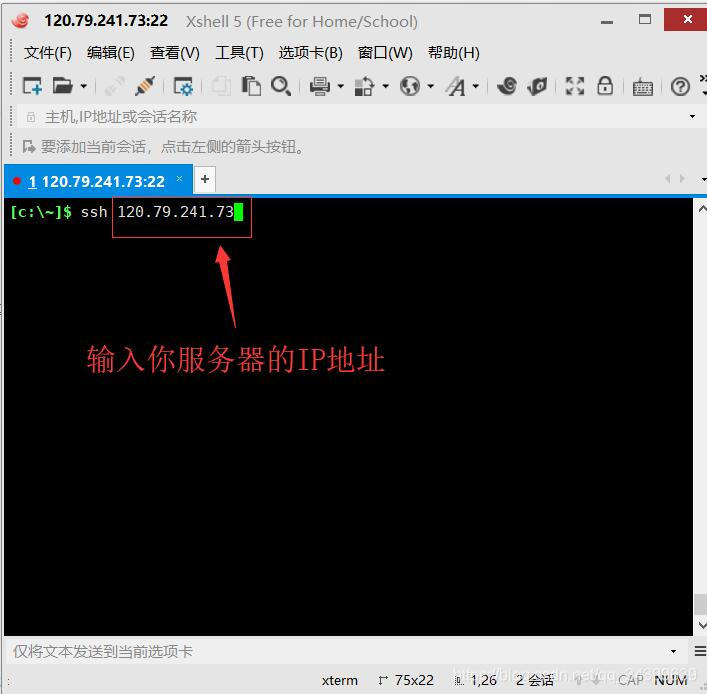Click the Find magnifier icon
Screen dimensions: 707x694
click(x=280, y=86)
